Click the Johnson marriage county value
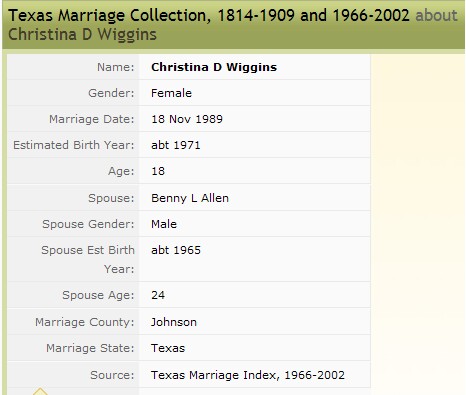The height and width of the screenshot is (395, 466). click(174, 322)
